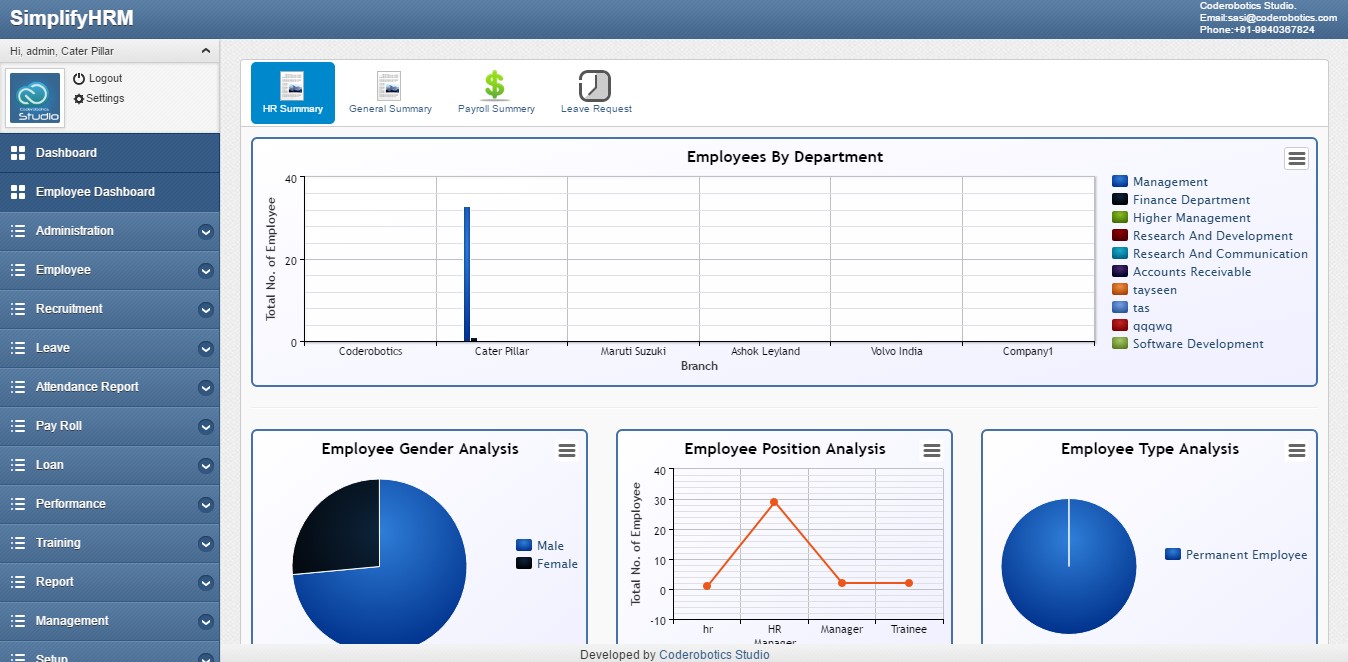Open the HR Summary tab icon
Viewport: 1348px width, 662px height.
[x=292, y=87]
